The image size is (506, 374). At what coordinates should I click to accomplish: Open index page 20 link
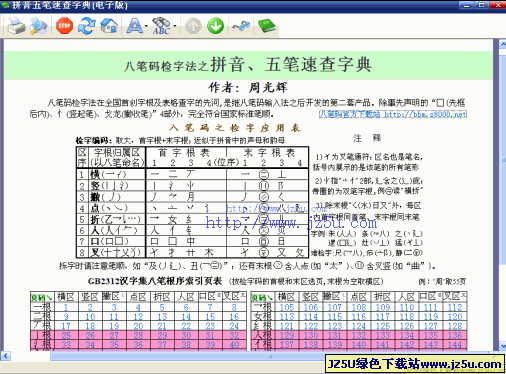pos(138,326)
